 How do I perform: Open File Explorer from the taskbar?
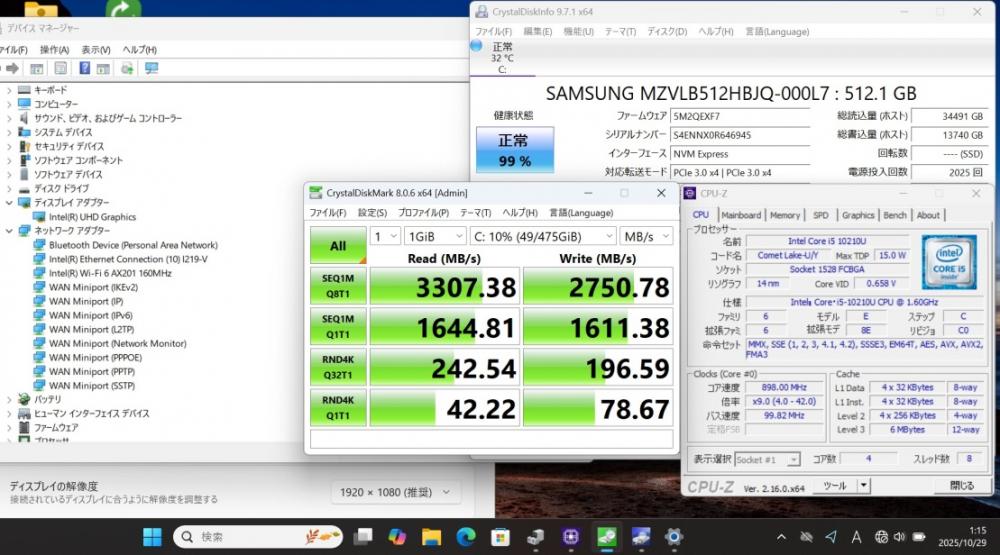coord(432,537)
